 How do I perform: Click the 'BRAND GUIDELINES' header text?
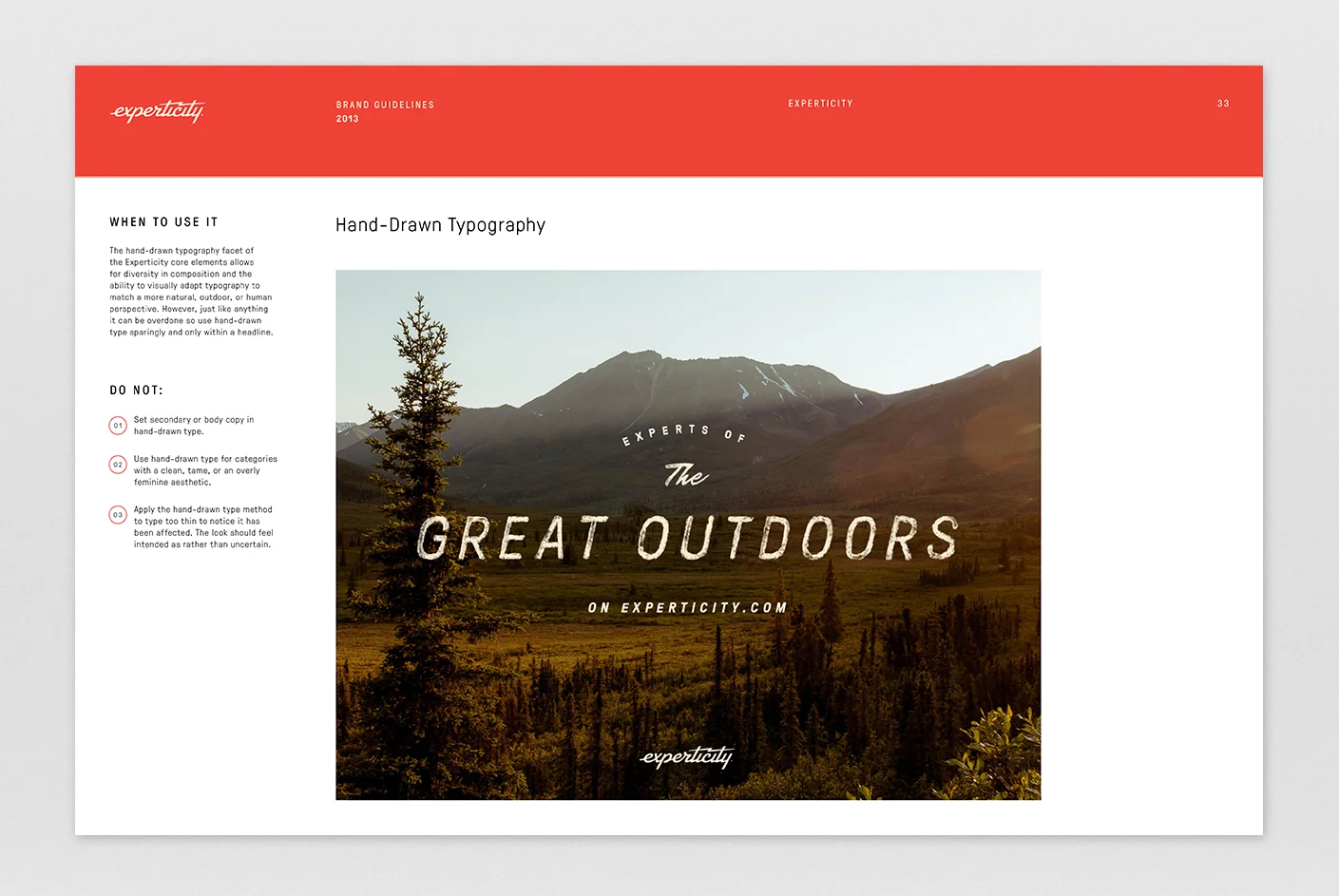[385, 105]
